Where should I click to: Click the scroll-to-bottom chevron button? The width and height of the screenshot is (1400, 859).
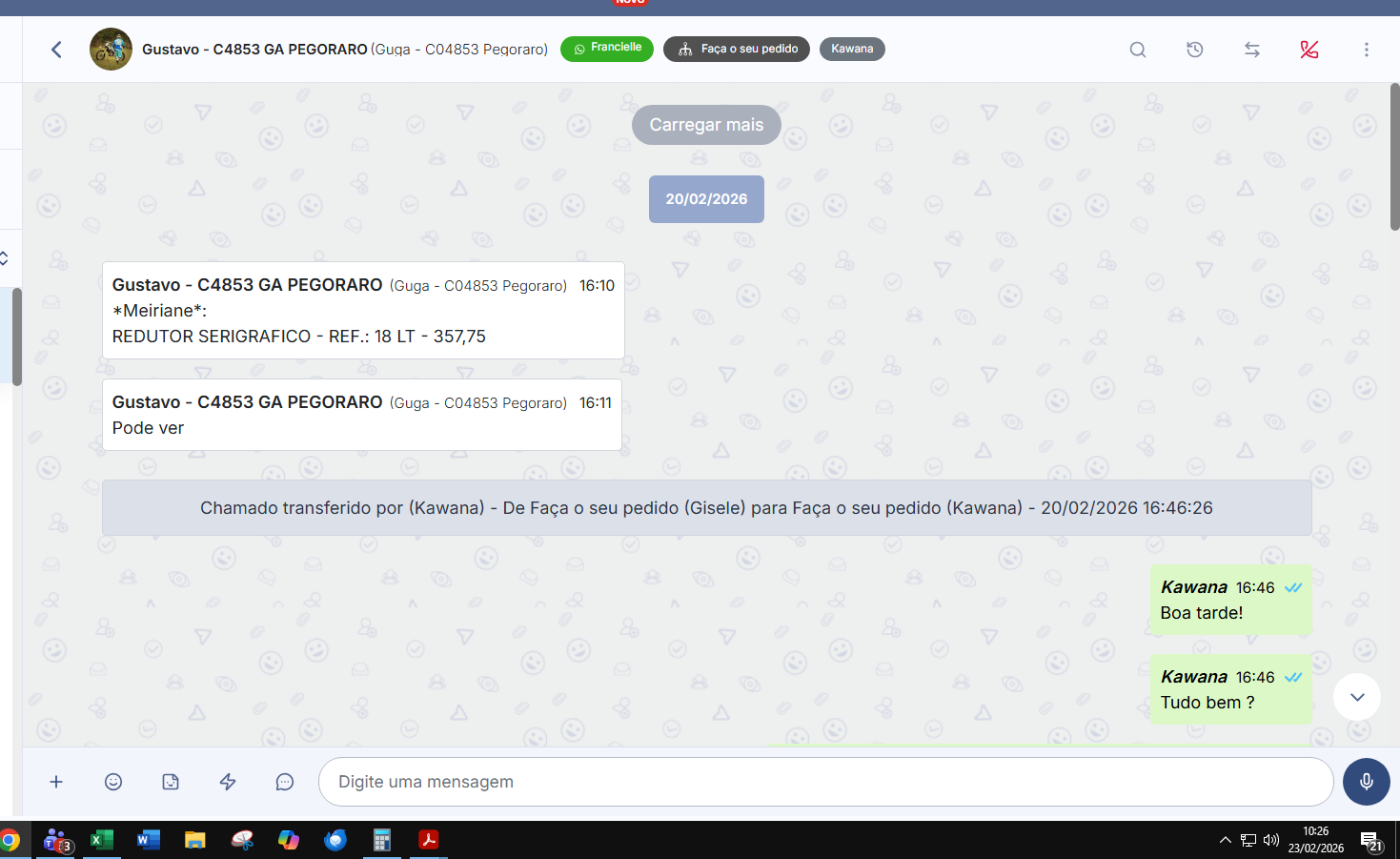(1357, 697)
